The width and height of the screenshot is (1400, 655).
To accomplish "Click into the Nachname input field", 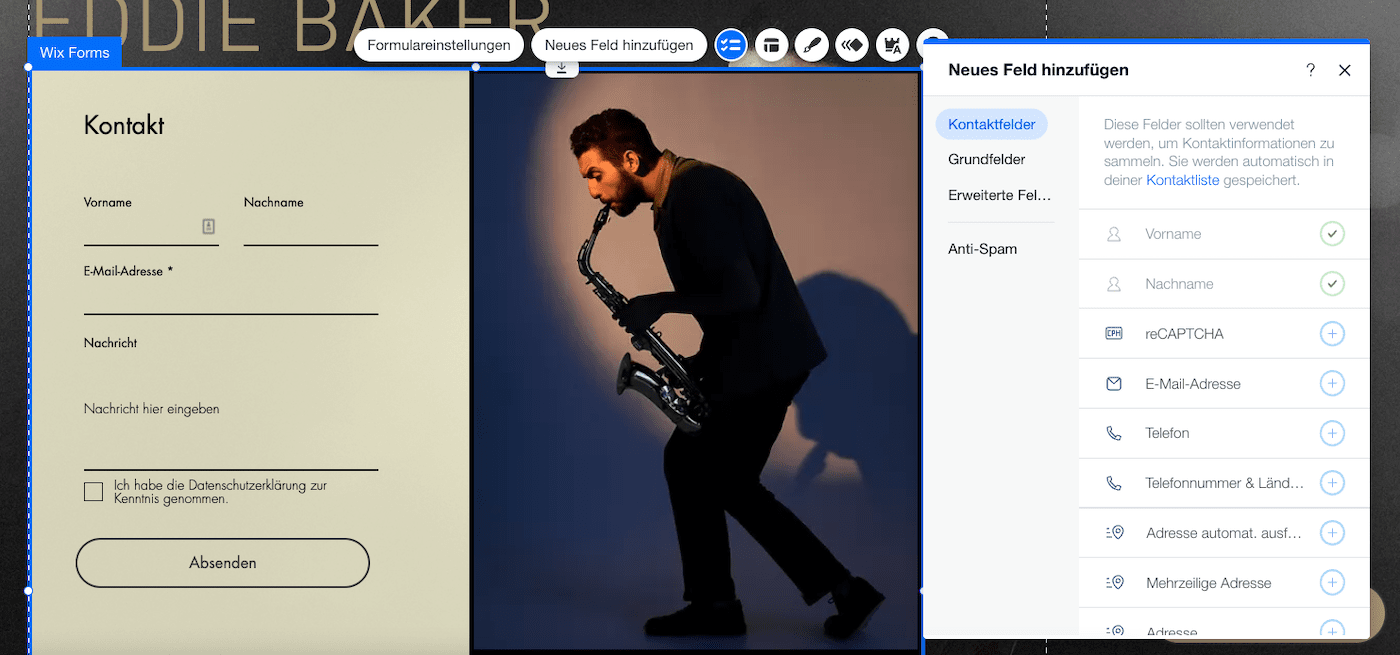I will (x=311, y=229).
